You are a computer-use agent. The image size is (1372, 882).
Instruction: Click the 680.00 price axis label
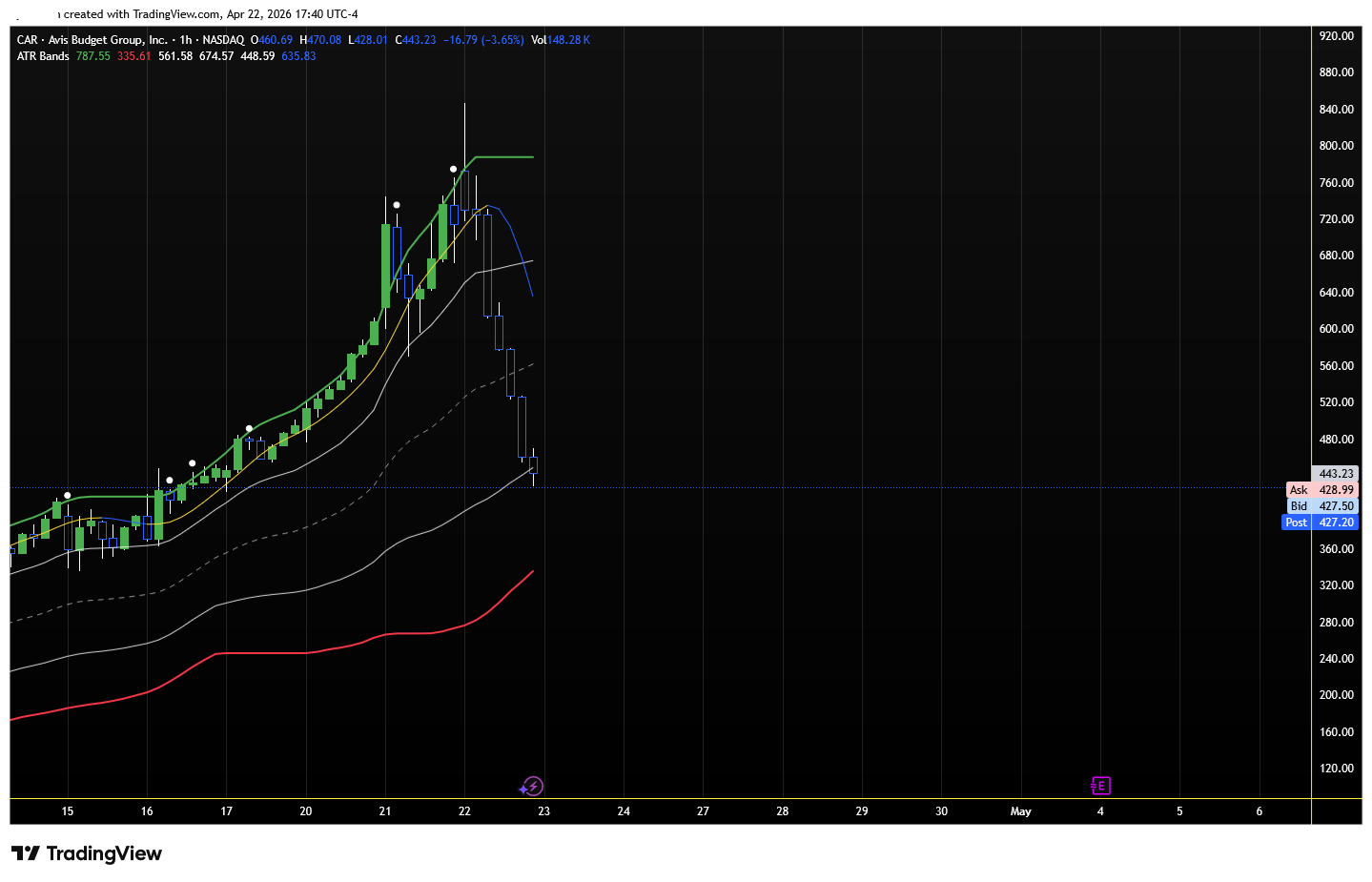point(1336,256)
